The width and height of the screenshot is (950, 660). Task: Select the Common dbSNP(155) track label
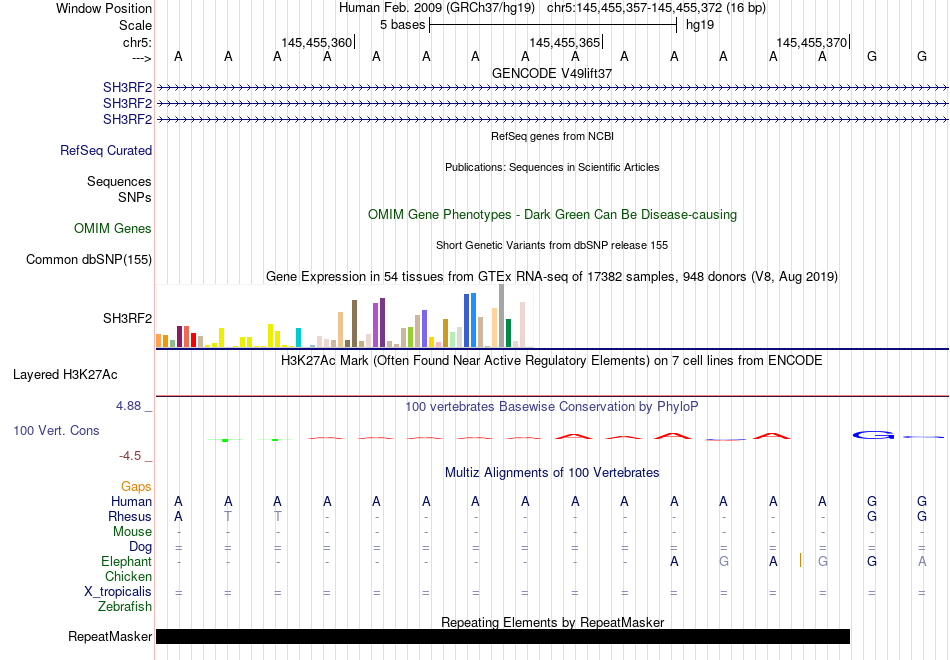[x=89, y=259]
